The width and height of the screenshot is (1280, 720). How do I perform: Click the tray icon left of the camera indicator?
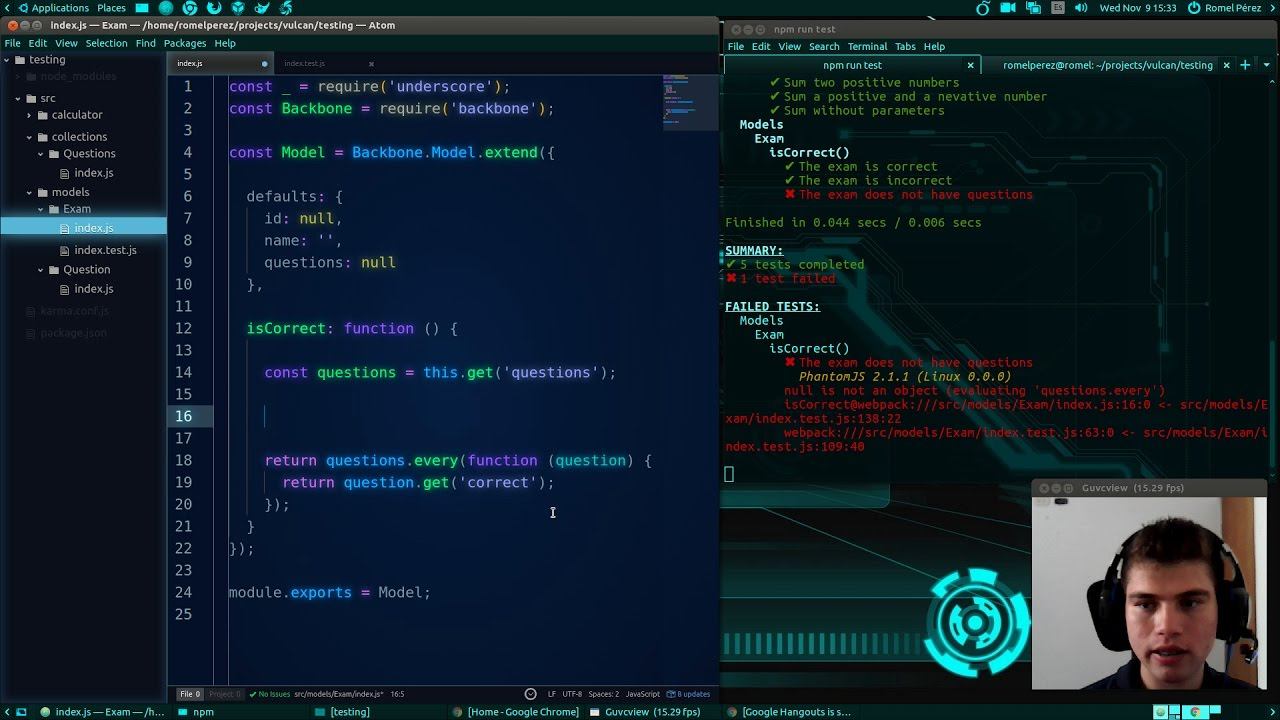[x=983, y=8]
